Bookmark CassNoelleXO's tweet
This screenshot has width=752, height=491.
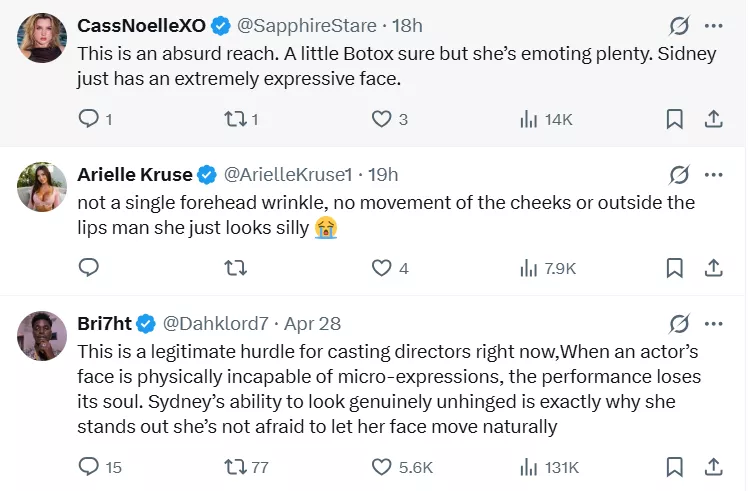click(675, 119)
